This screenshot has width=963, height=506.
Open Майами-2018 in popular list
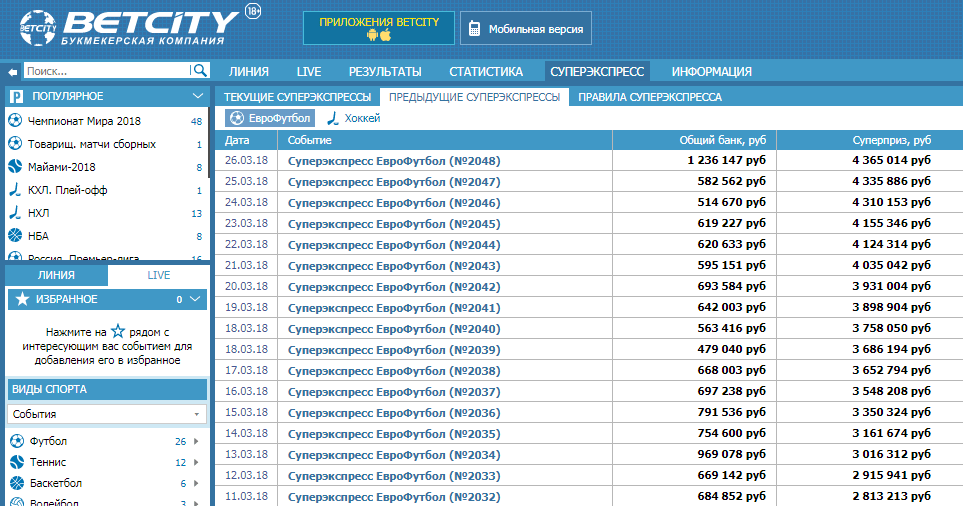click(x=61, y=167)
